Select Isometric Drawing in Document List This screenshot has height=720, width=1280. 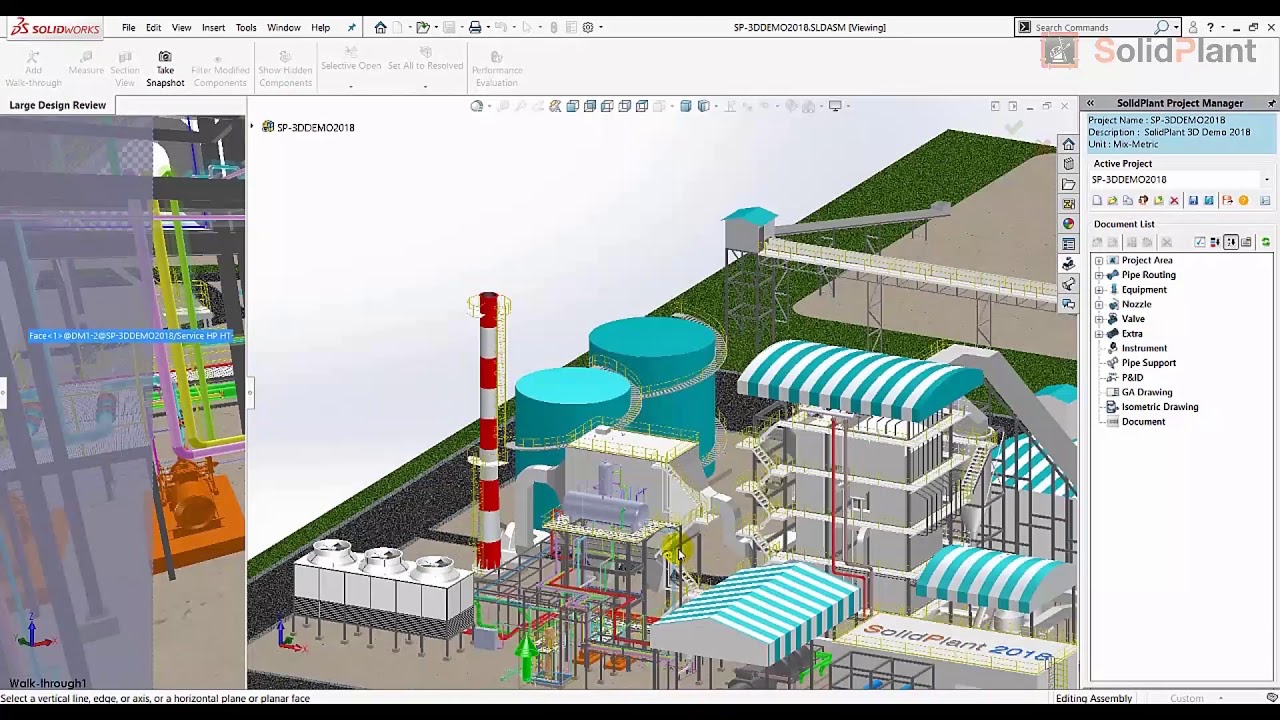click(1159, 407)
